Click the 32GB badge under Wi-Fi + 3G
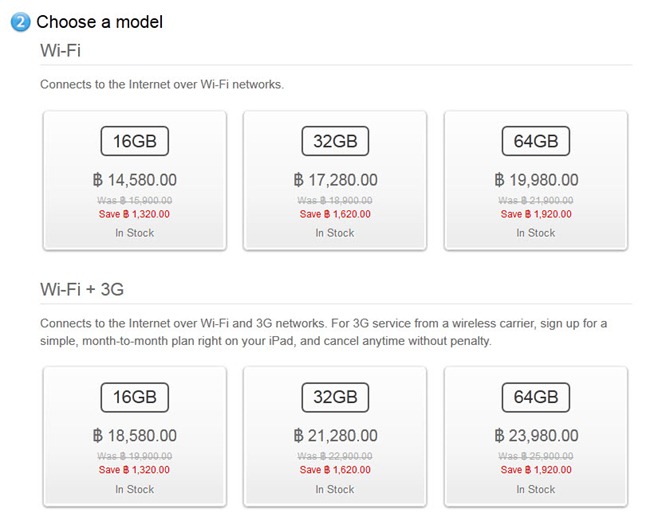This screenshot has height=517, width=650. coord(335,397)
